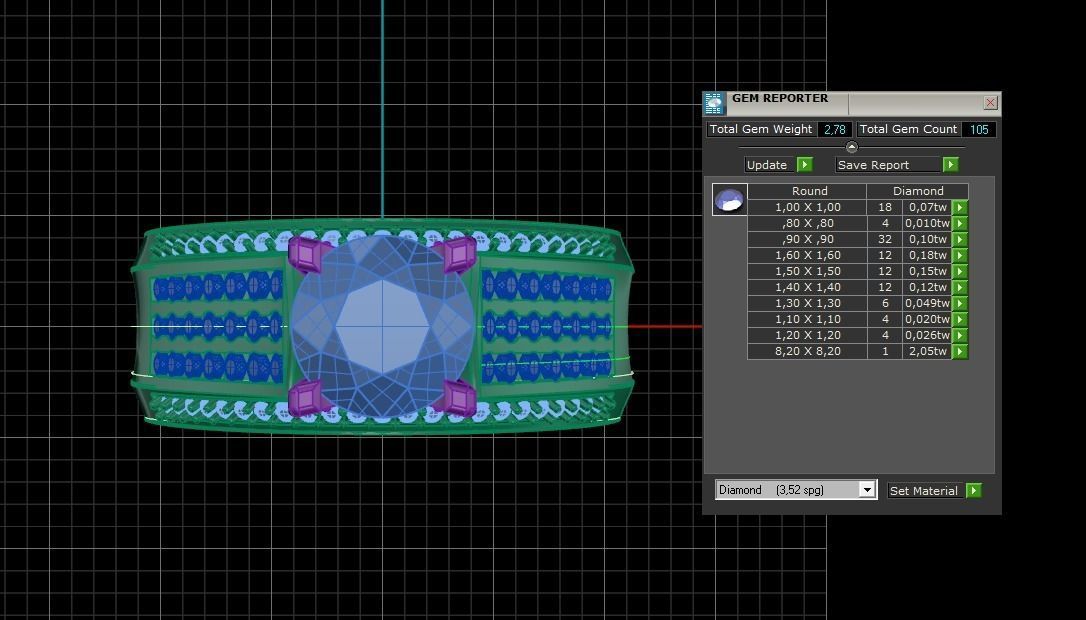This screenshot has width=1086, height=620.
Task: Select the upper-left purple prong on the ring
Action: coord(307,255)
